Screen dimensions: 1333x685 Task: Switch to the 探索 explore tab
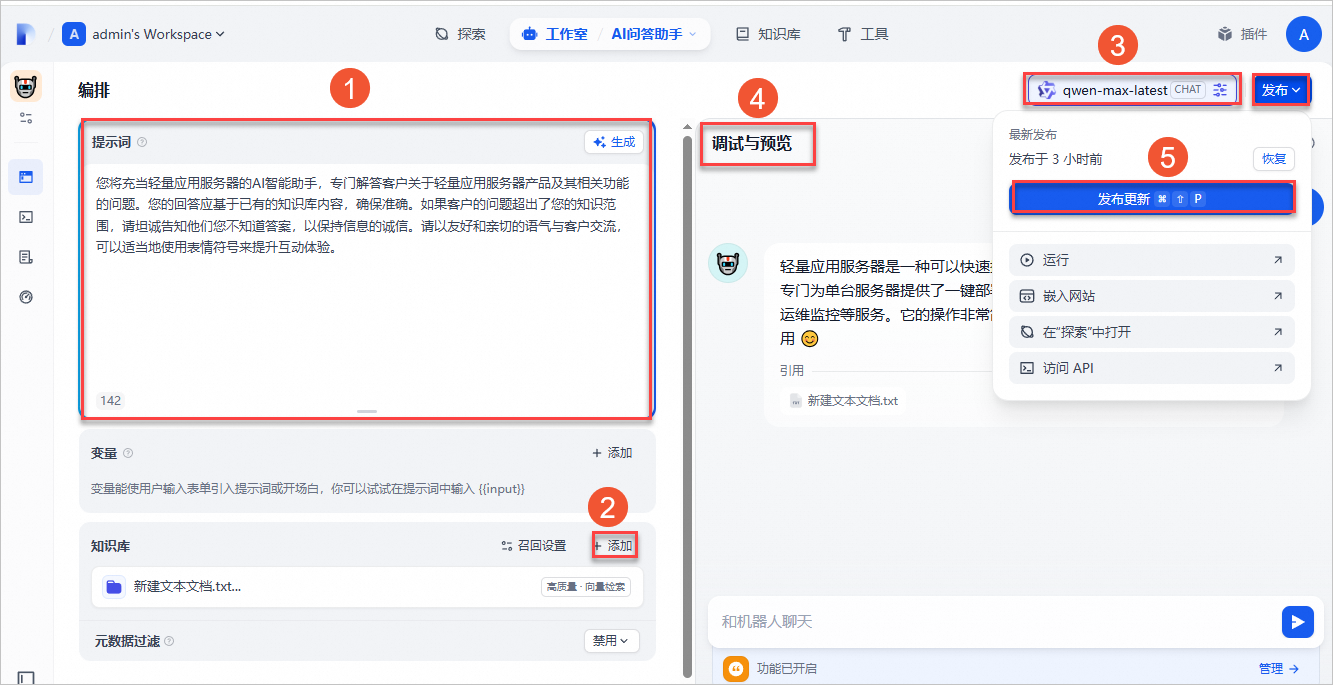[460, 34]
